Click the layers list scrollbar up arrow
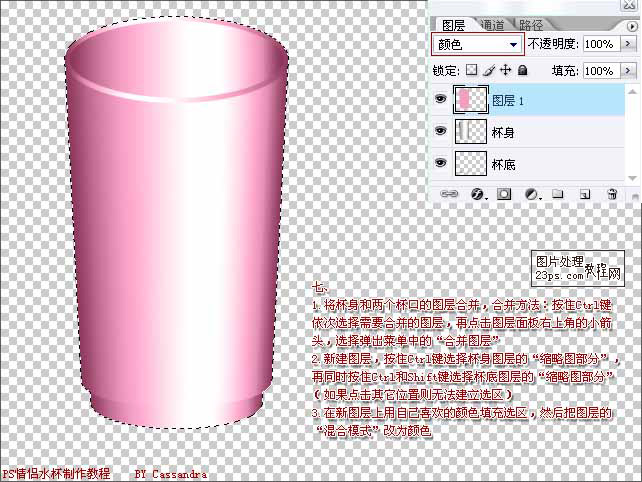Image resolution: width=642 pixels, height=482 pixels. (632, 91)
